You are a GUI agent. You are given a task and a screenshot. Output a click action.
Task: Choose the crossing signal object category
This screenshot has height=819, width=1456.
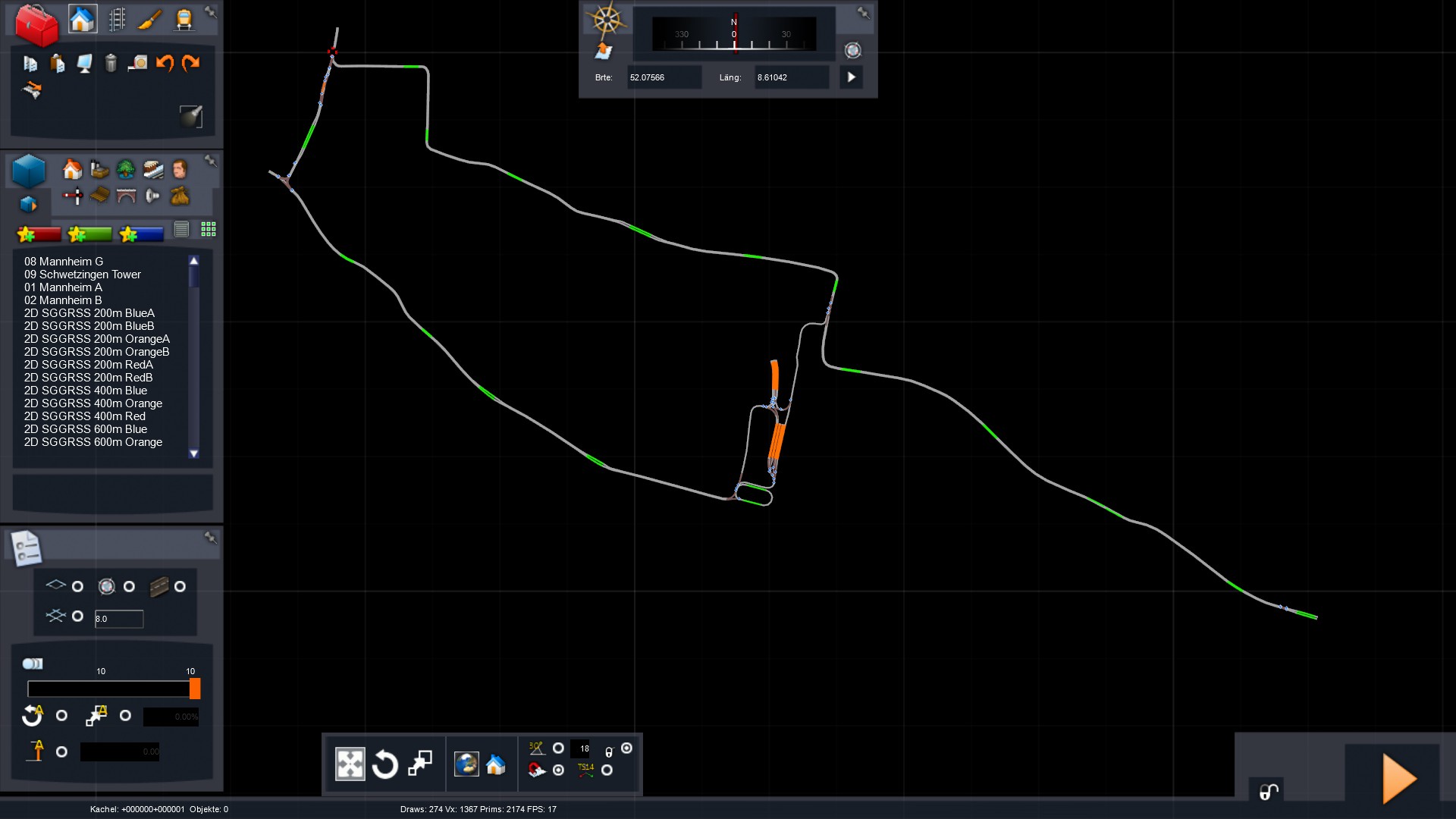(x=73, y=196)
